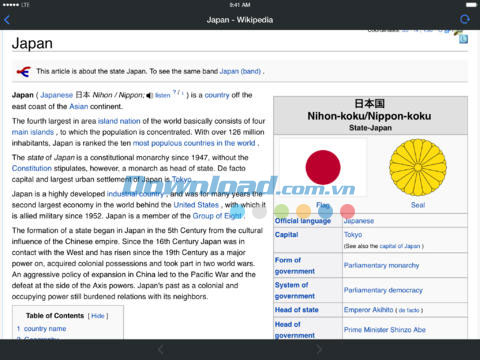Open the imperial seal chrysanthemum image
Image resolution: width=480 pixels, height=360 pixels.
point(418,167)
